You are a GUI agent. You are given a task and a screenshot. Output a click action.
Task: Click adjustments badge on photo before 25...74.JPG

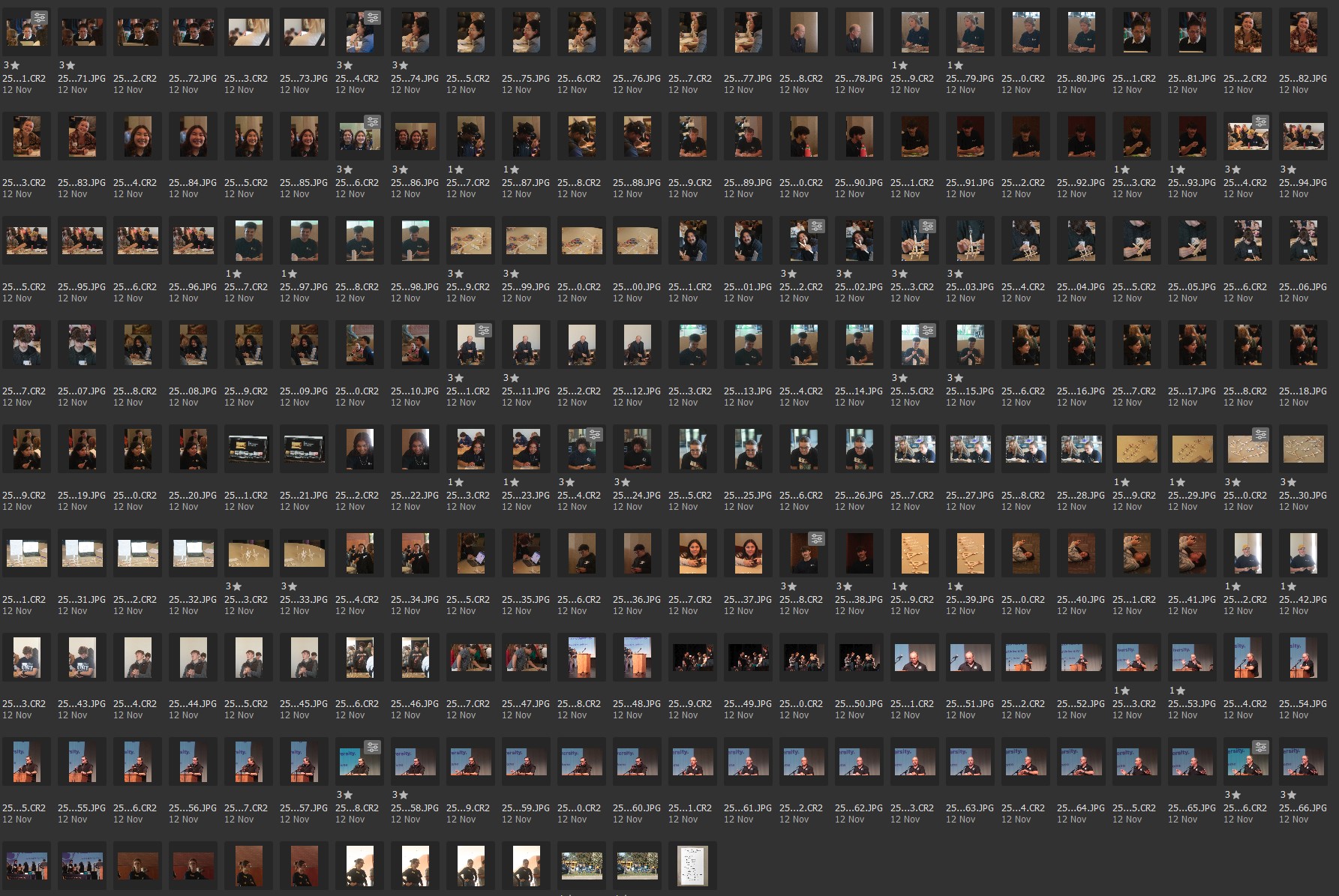372,17
